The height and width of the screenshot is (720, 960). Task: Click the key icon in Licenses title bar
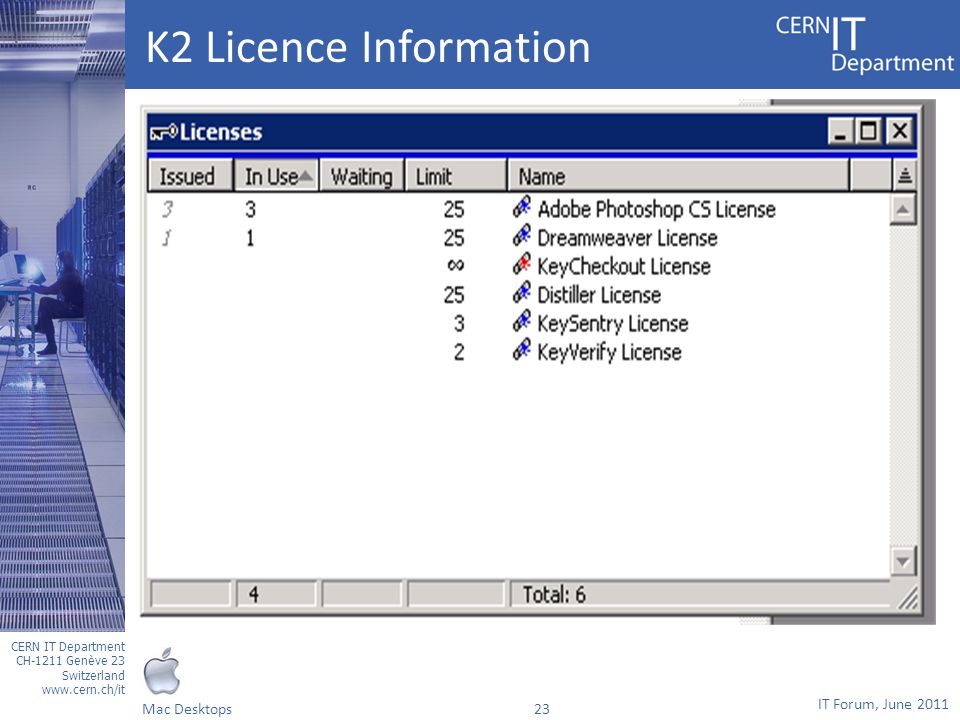(x=163, y=132)
